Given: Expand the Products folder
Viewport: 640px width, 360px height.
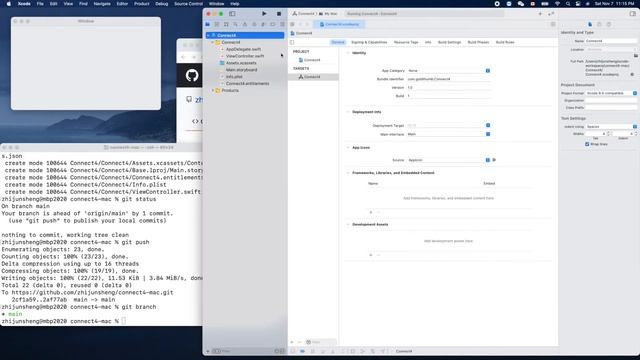Looking at the screenshot, I should [213, 91].
